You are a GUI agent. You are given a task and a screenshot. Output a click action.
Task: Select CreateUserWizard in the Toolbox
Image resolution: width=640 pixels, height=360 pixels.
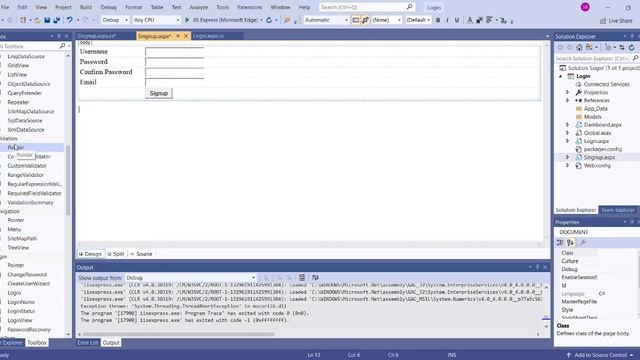point(29,284)
